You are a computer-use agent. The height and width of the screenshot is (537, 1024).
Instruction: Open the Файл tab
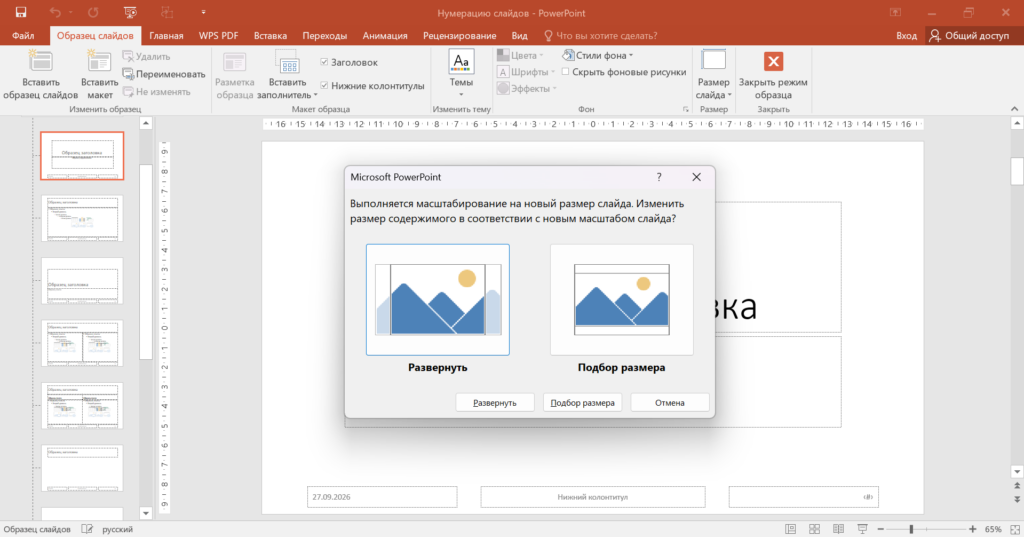click(x=23, y=35)
